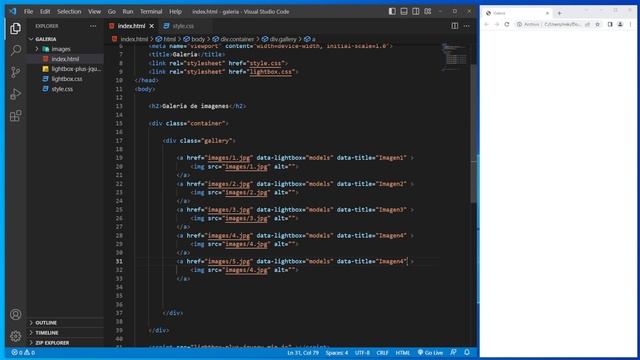Go forward in browser window
The image size is (640, 360).
(x=497, y=24)
